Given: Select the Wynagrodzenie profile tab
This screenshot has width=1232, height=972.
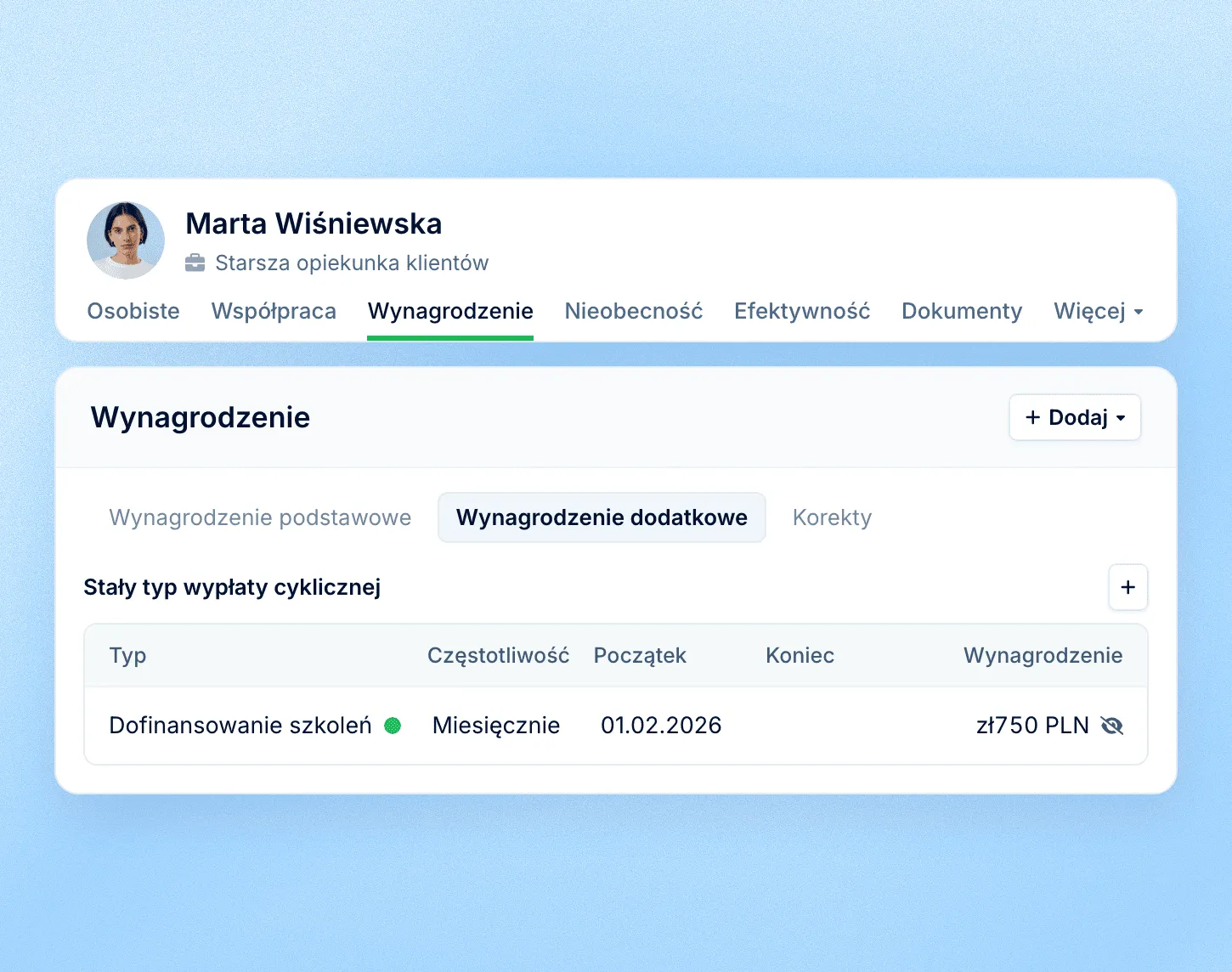Looking at the screenshot, I should (x=450, y=311).
